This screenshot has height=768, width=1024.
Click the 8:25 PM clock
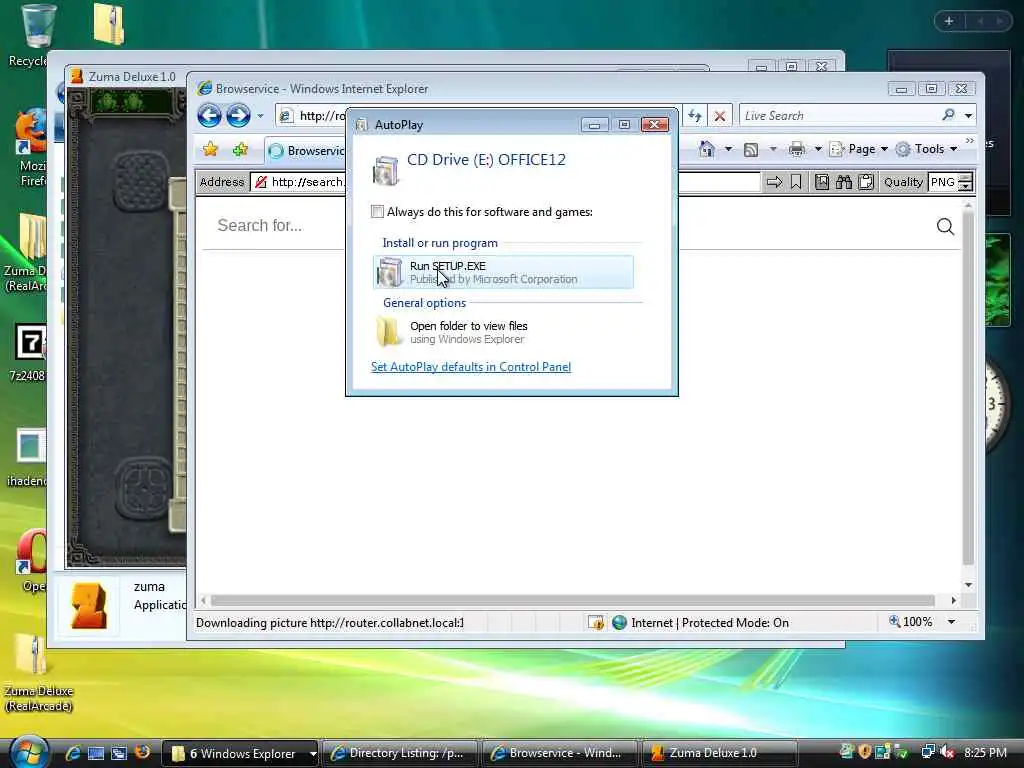click(985, 752)
